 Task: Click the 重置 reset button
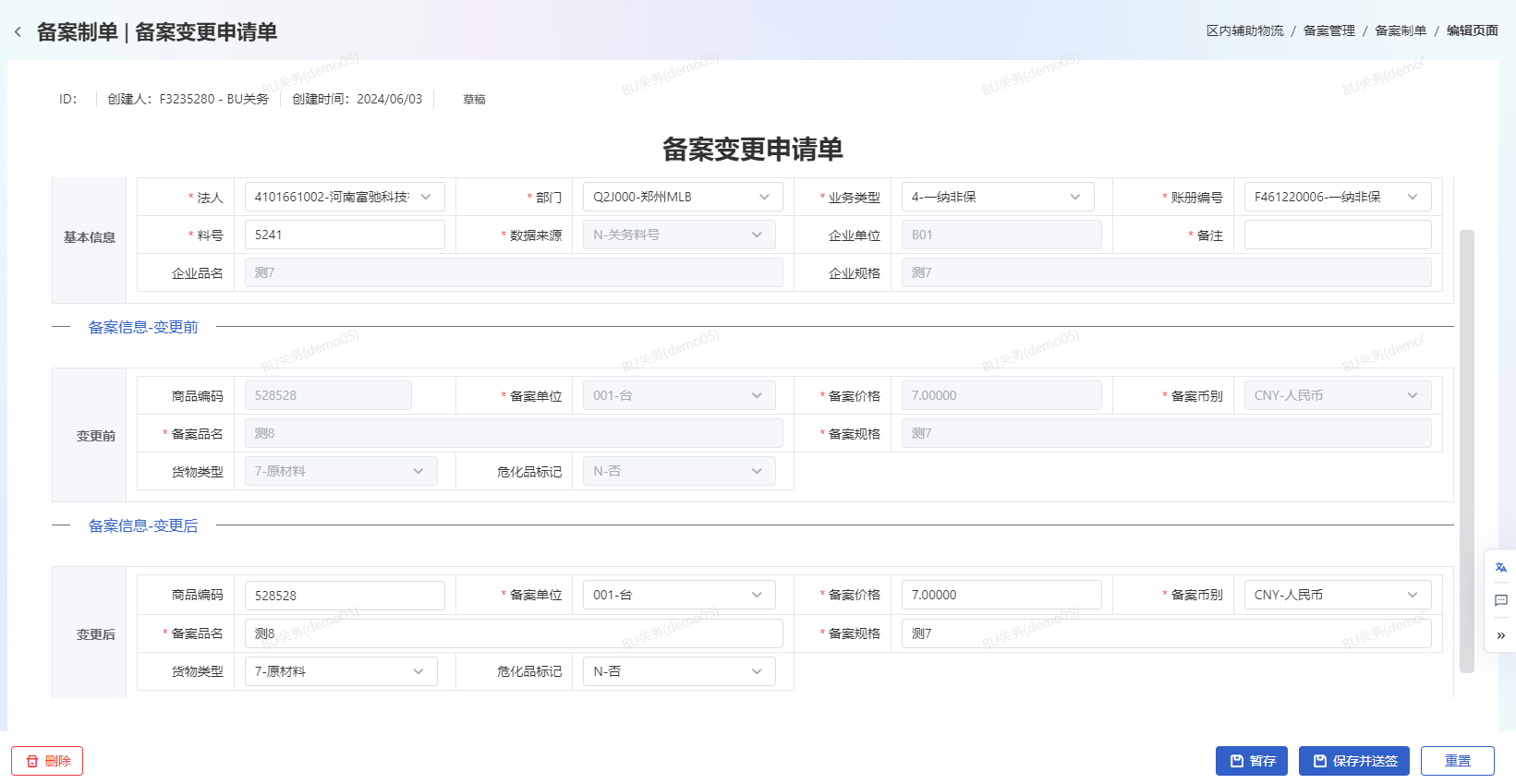1458,761
